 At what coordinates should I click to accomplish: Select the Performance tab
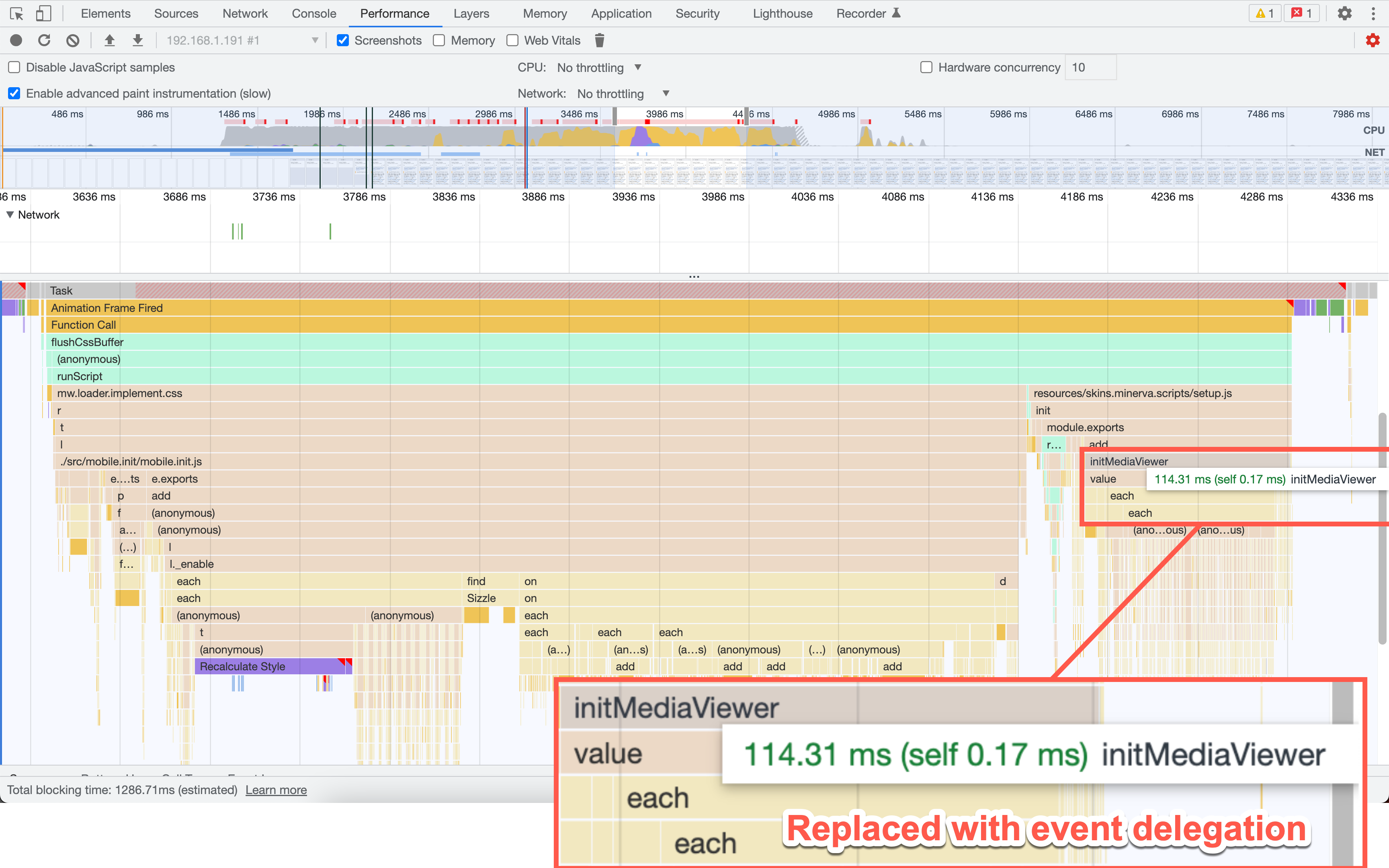point(394,13)
